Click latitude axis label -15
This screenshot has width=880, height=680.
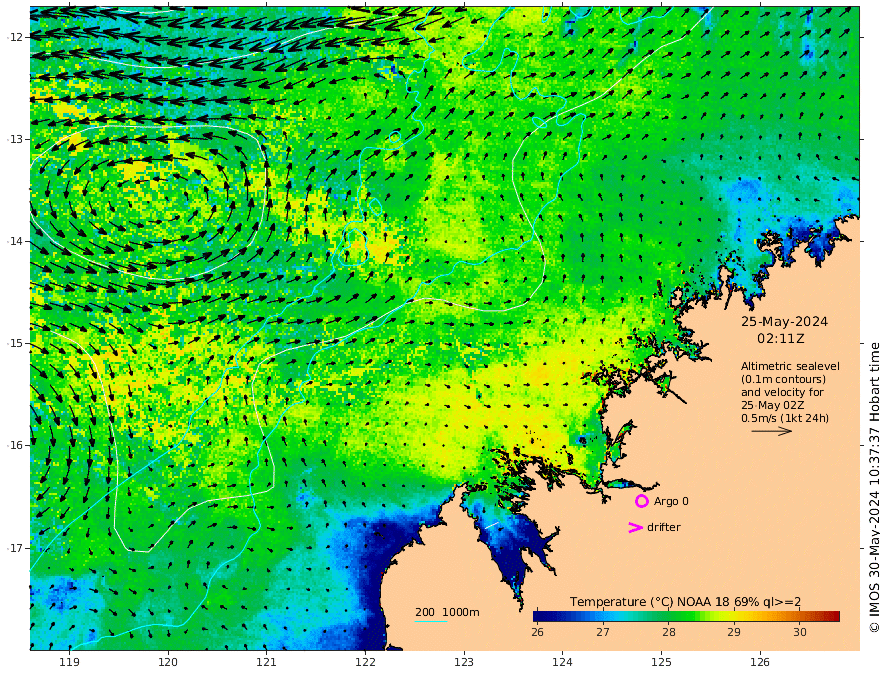pyautogui.click(x=15, y=343)
